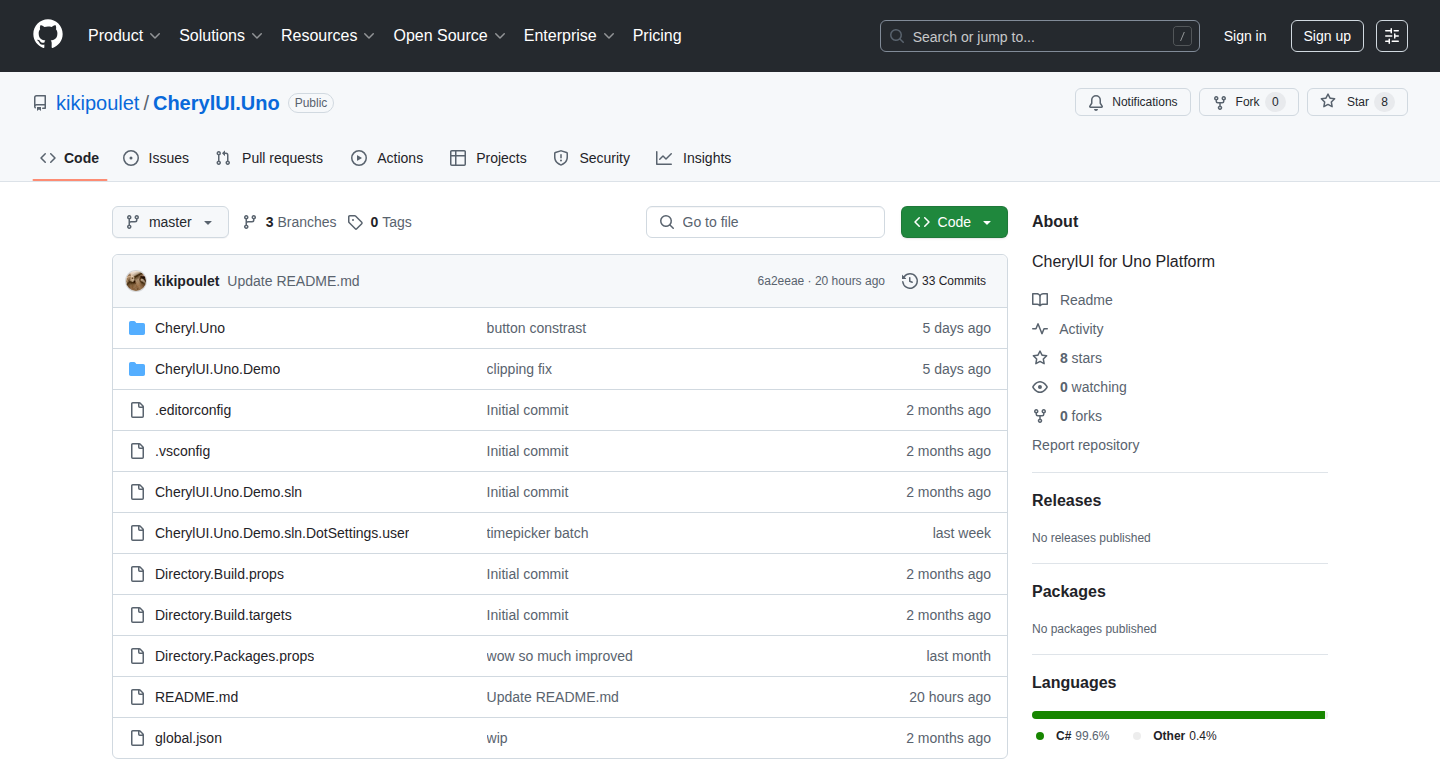Expand the Solutions menu
1440x761 pixels.
click(x=221, y=36)
